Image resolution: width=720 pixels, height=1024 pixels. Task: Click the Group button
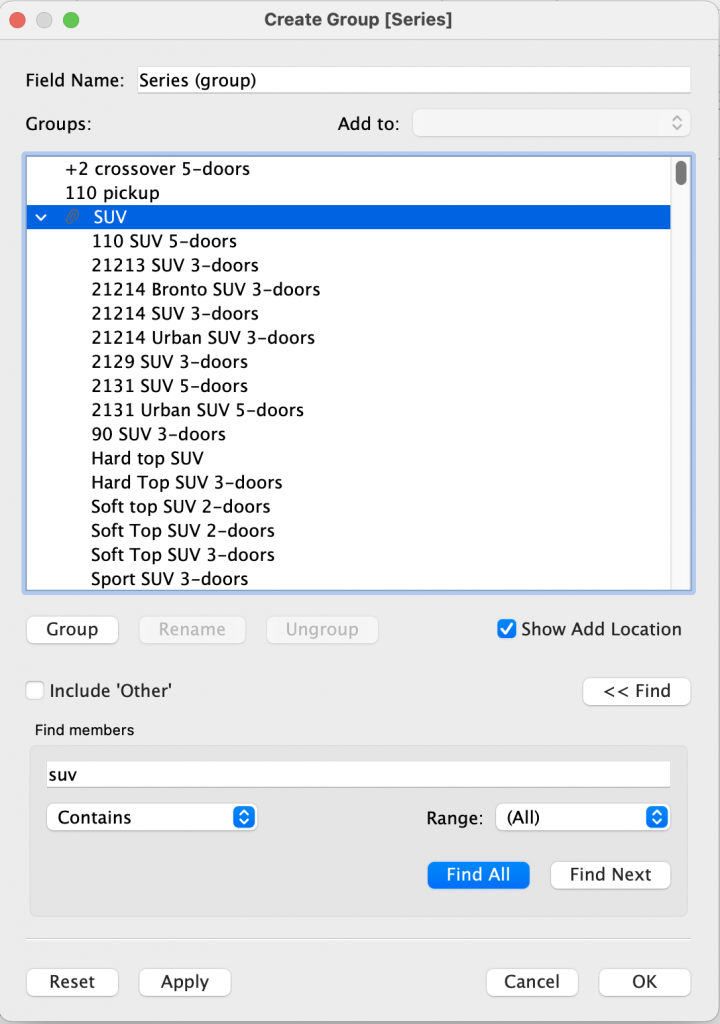[x=72, y=629]
